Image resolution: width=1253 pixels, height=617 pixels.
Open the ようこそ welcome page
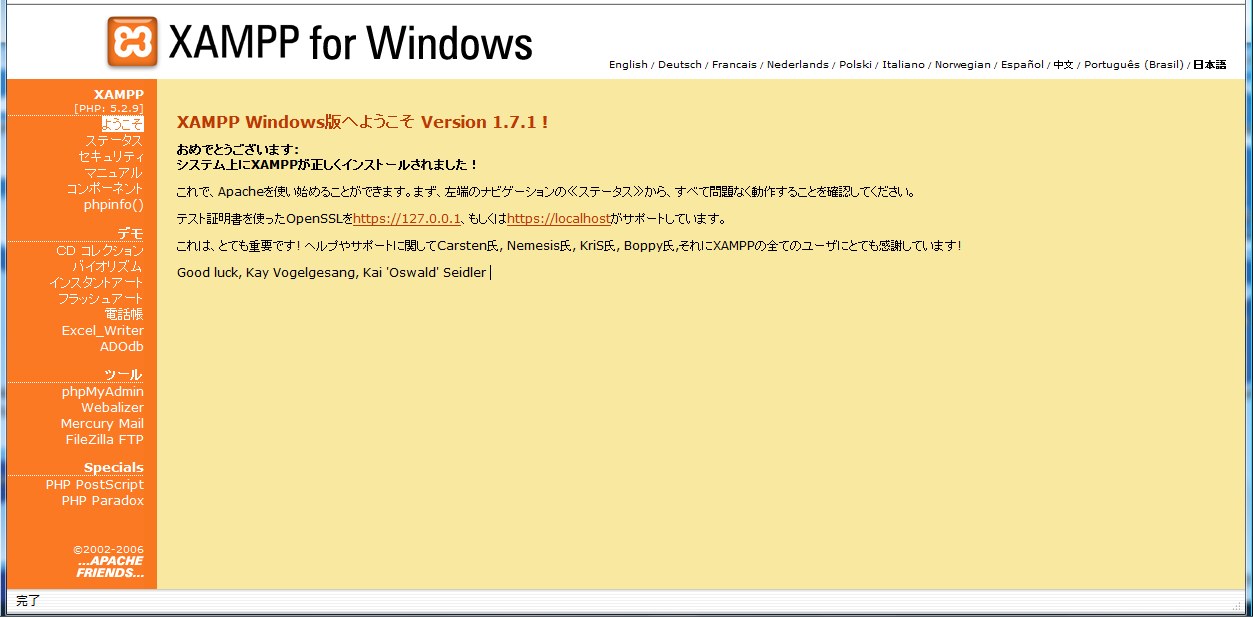(x=123, y=124)
